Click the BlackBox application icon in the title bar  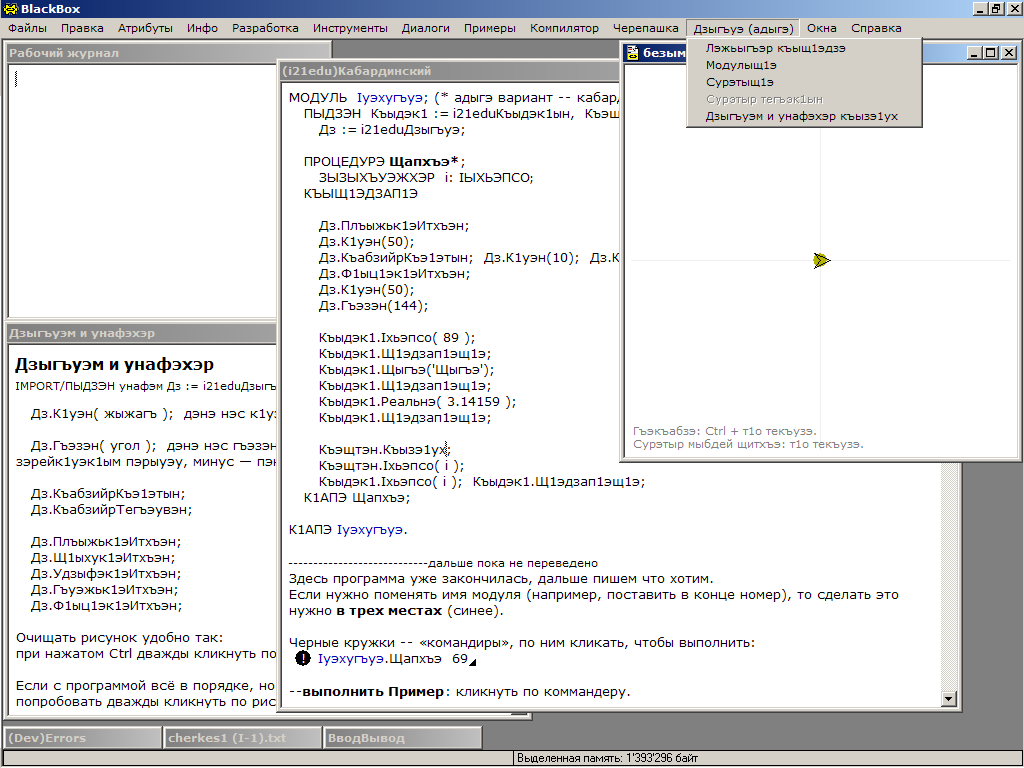(10, 9)
